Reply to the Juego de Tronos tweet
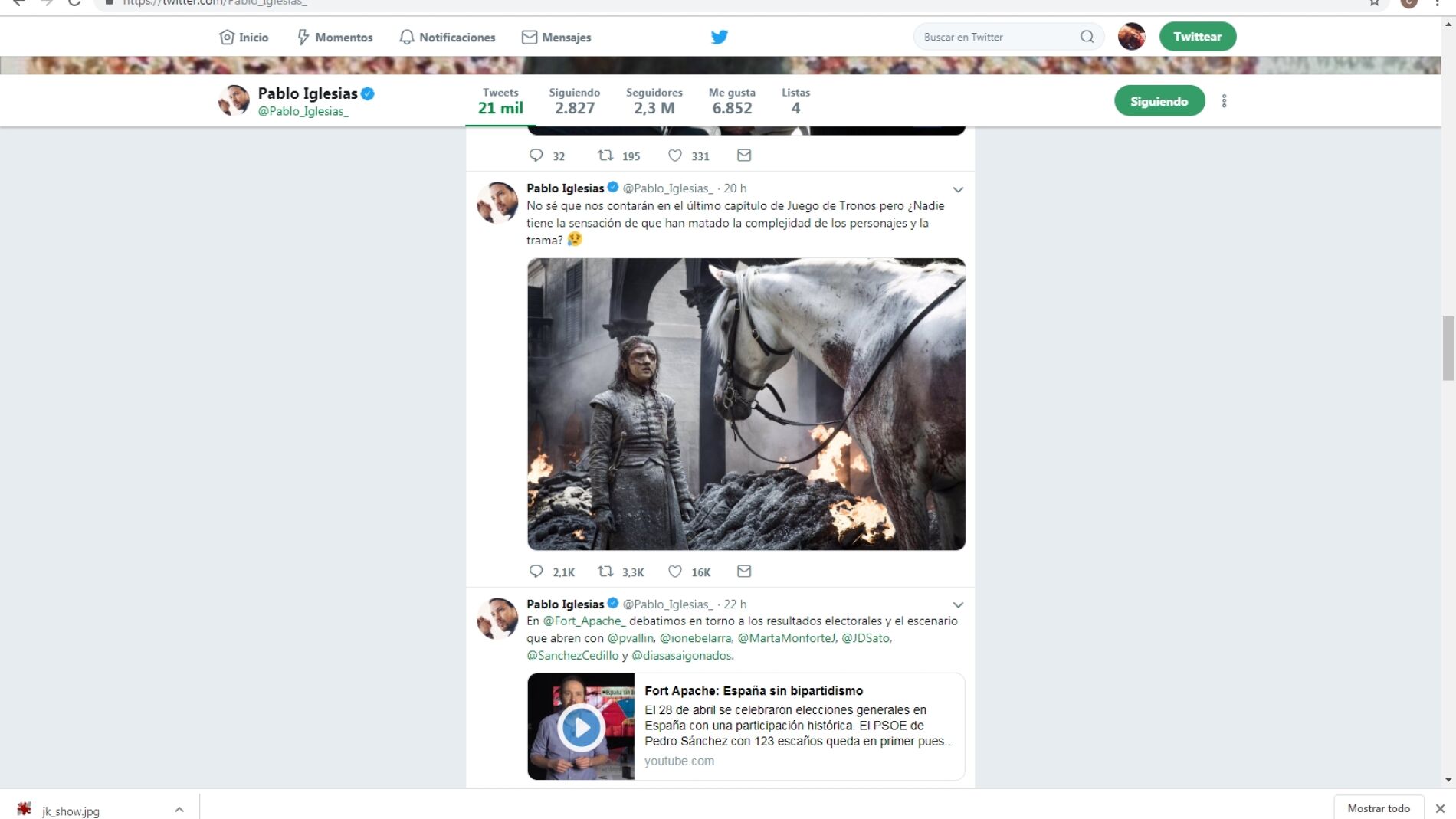1456x819 pixels. click(x=536, y=572)
